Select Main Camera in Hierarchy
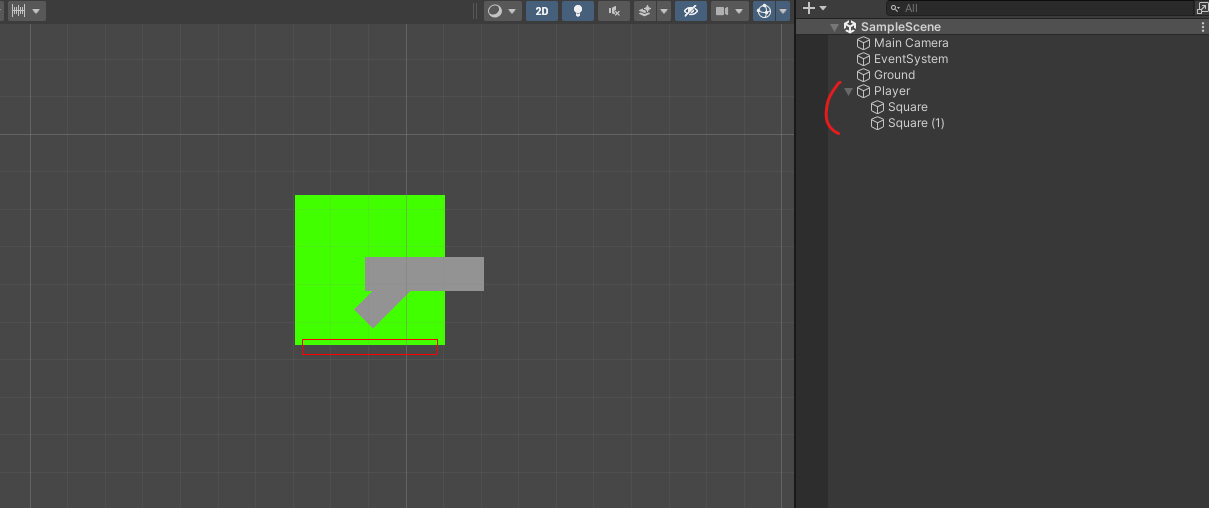The width and height of the screenshot is (1209, 508). [911, 43]
